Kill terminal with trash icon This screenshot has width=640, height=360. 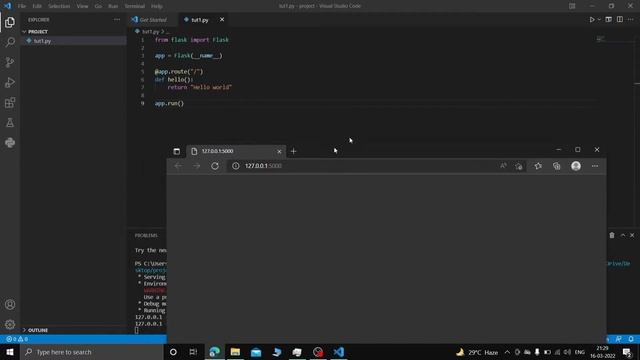[612, 235]
